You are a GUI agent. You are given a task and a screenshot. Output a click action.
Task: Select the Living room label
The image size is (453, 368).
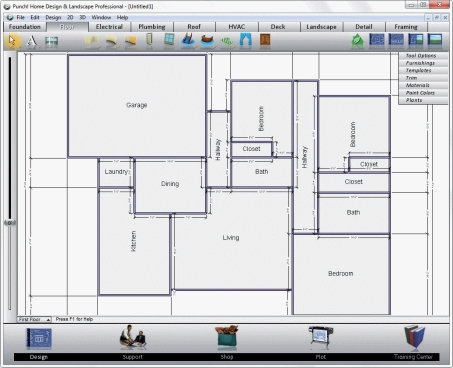click(231, 238)
